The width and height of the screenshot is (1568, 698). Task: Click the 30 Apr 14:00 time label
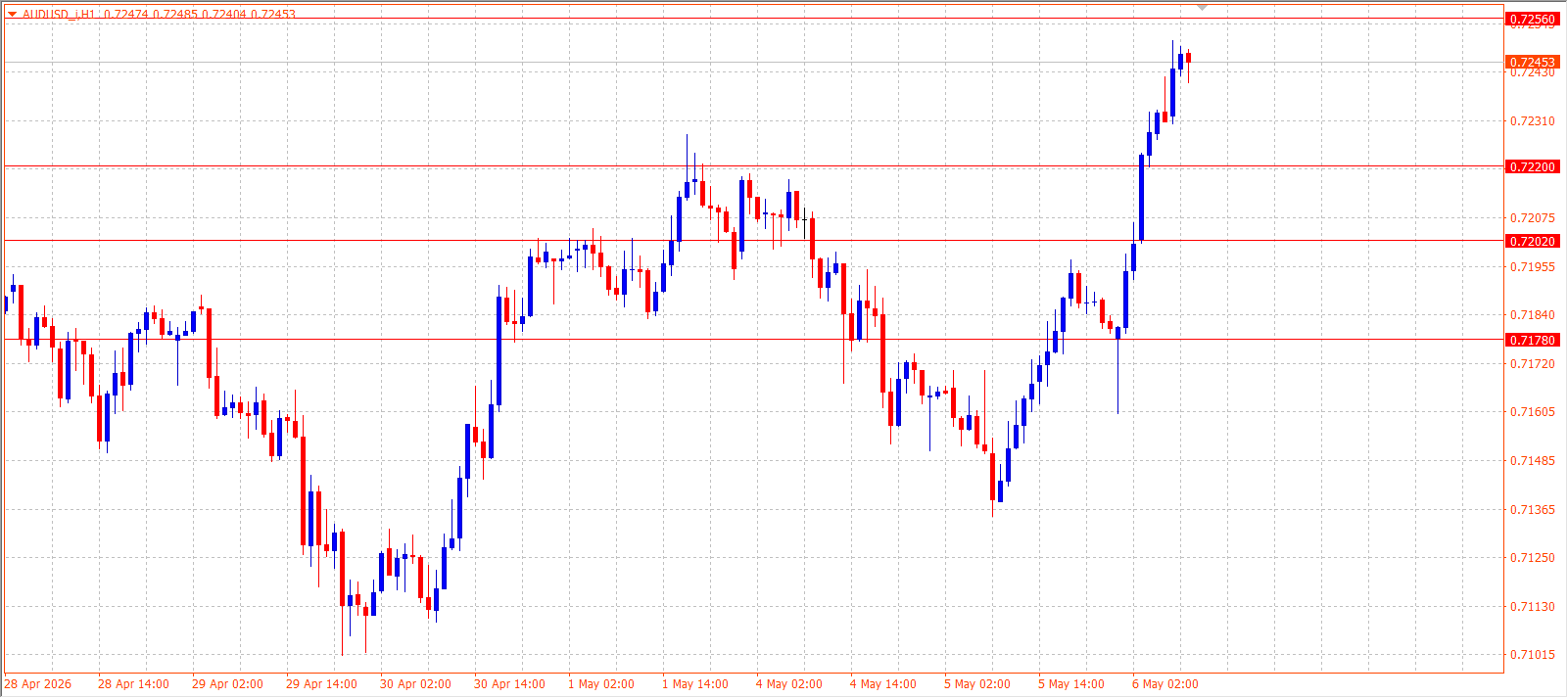coord(509,684)
